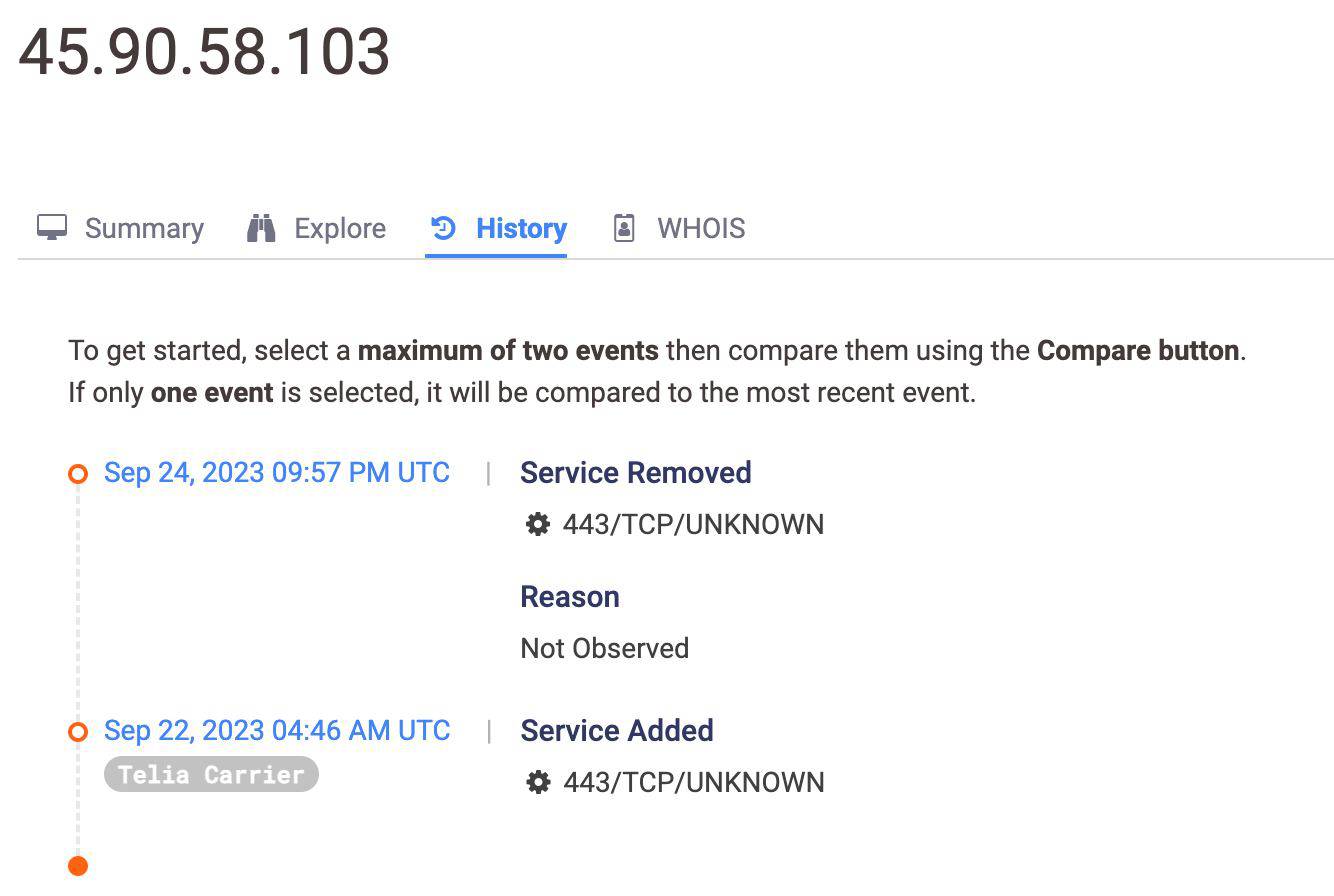The height and width of the screenshot is (896, 1334).
Task: Click the History clock icon
Action: [x=443, y=228]
